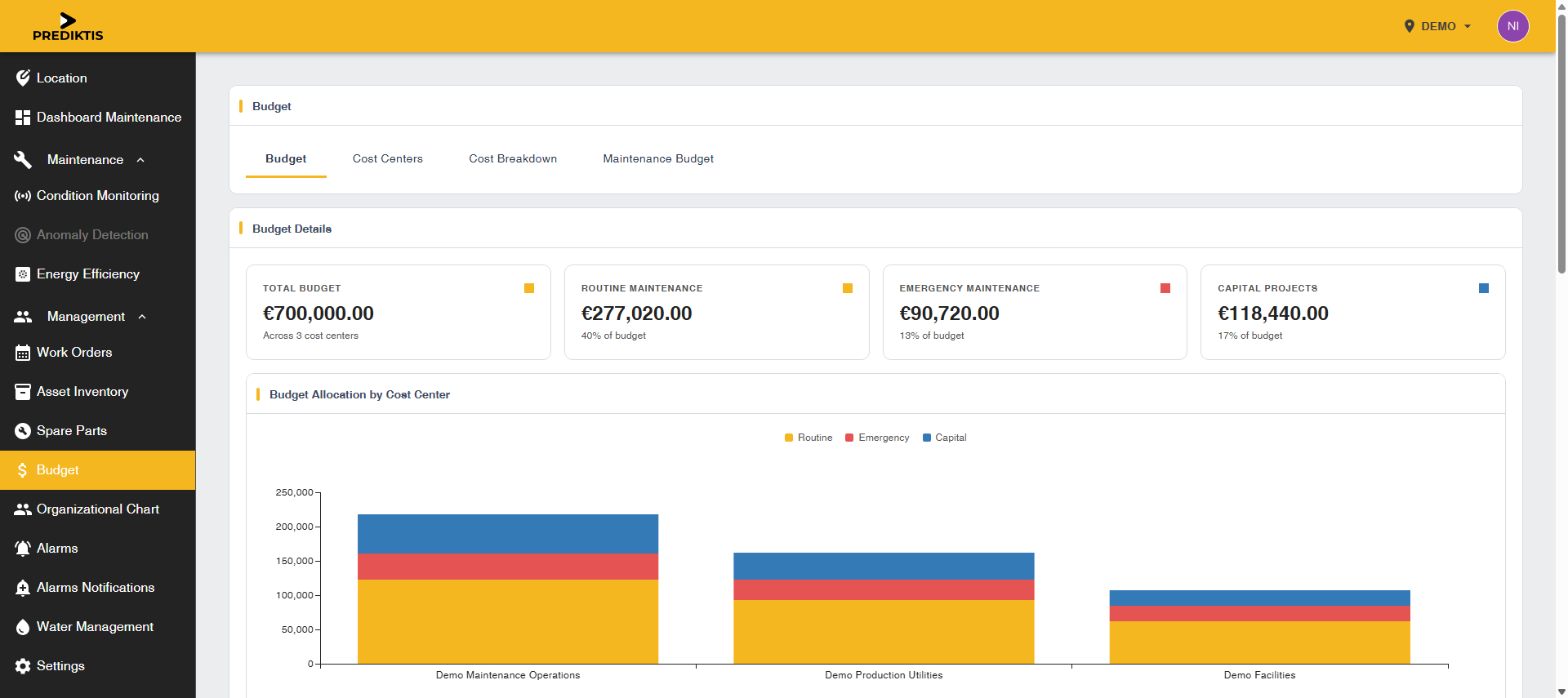This screenshot has height=698, width=1568.
Task: Click yellow swatch on Routine Maintenance card
Action: [848, 288]
